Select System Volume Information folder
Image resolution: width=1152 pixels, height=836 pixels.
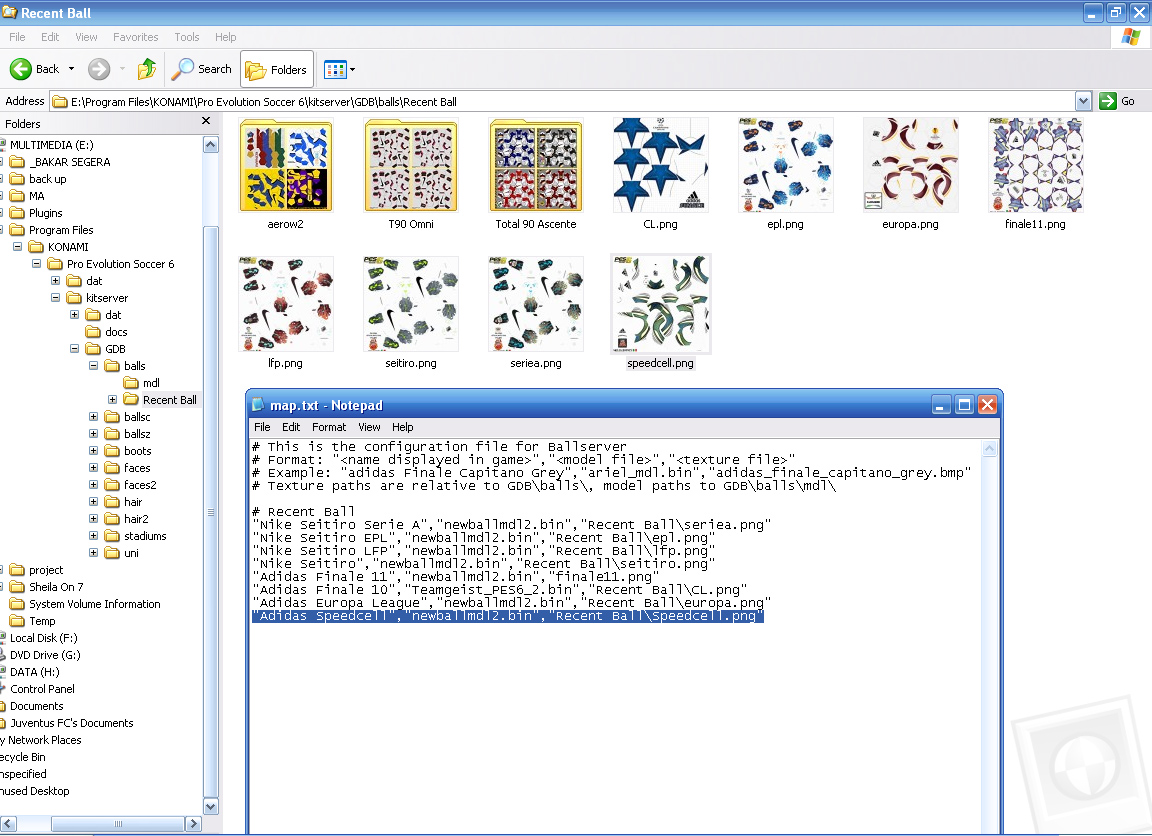tap(84, 604)
